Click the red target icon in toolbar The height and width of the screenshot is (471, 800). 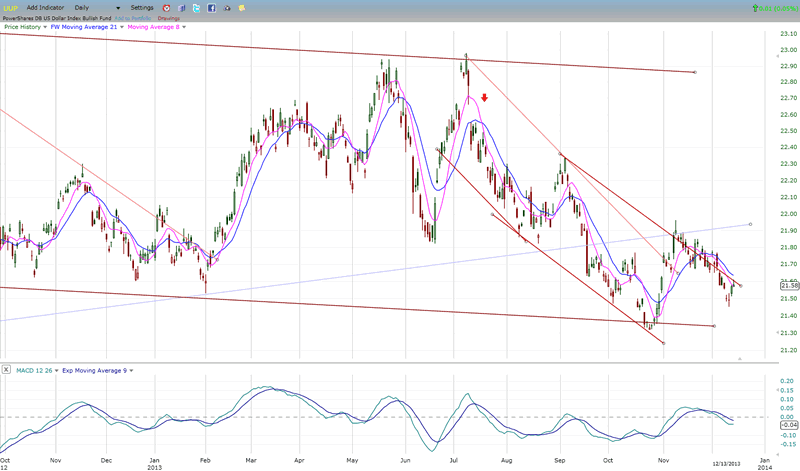click(x=165, y=7)
